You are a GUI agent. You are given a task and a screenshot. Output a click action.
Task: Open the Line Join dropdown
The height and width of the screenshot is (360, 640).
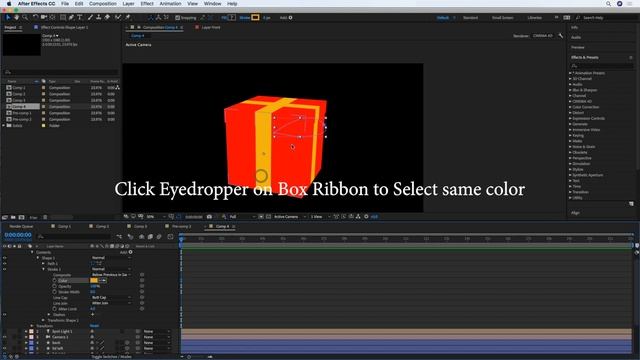pos(111,303)
